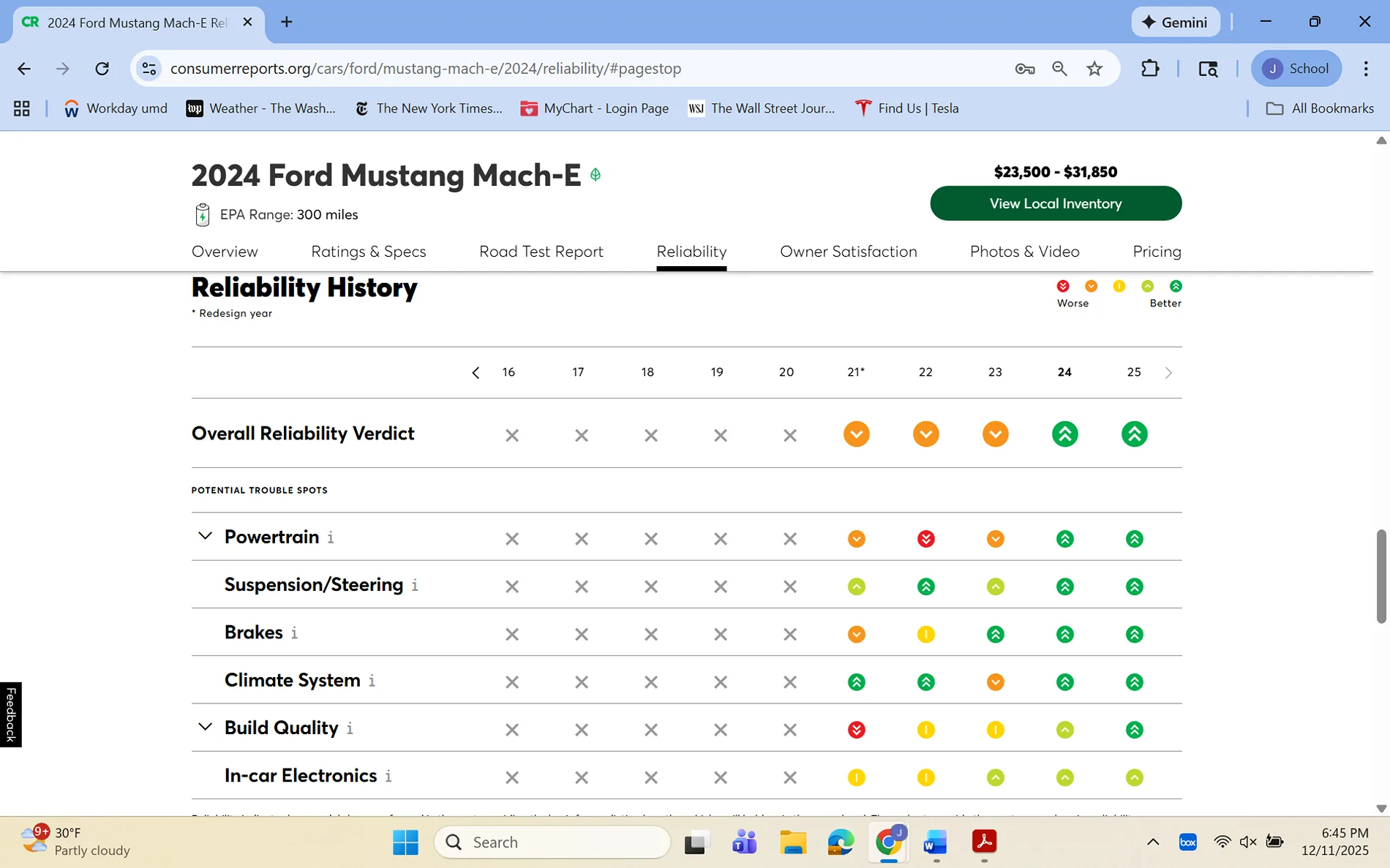1390x868 pixels.
Task: Open The Wall Street Journal bookmark
Action: [x=762, y=108]
